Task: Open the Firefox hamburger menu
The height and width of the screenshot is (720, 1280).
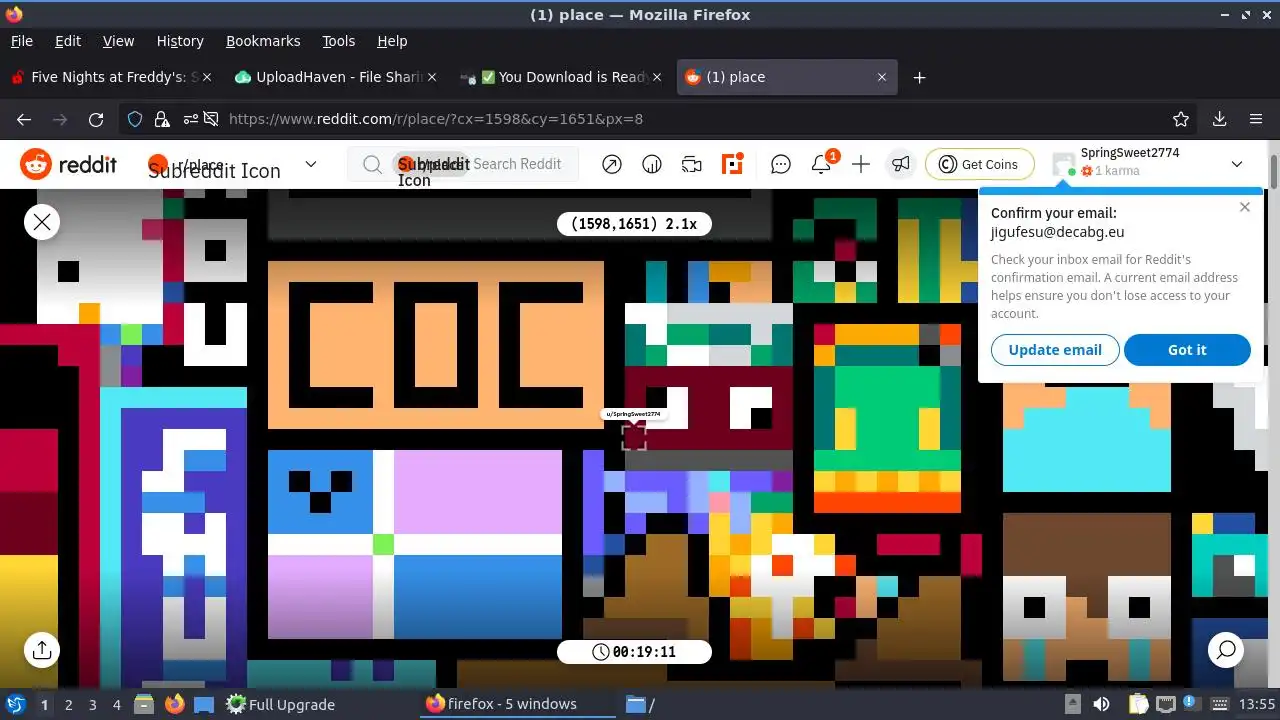Action: [x=1256, y=119]
